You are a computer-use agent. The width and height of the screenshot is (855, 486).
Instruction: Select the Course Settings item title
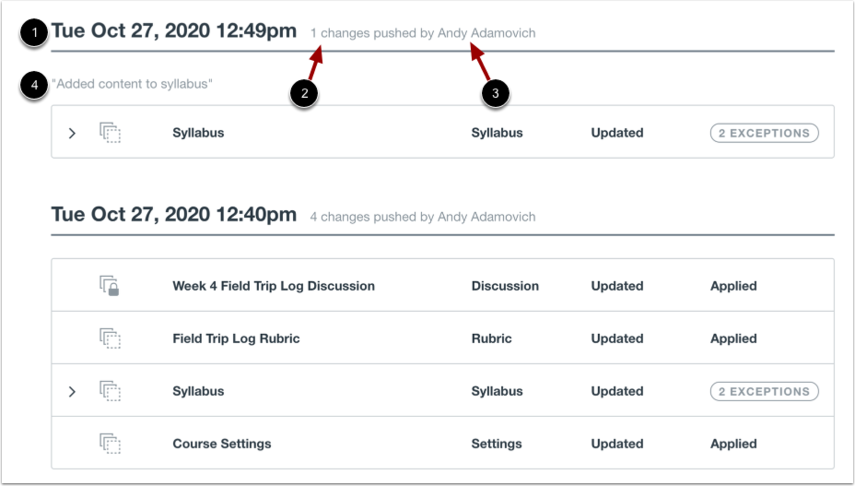(222, 444)
